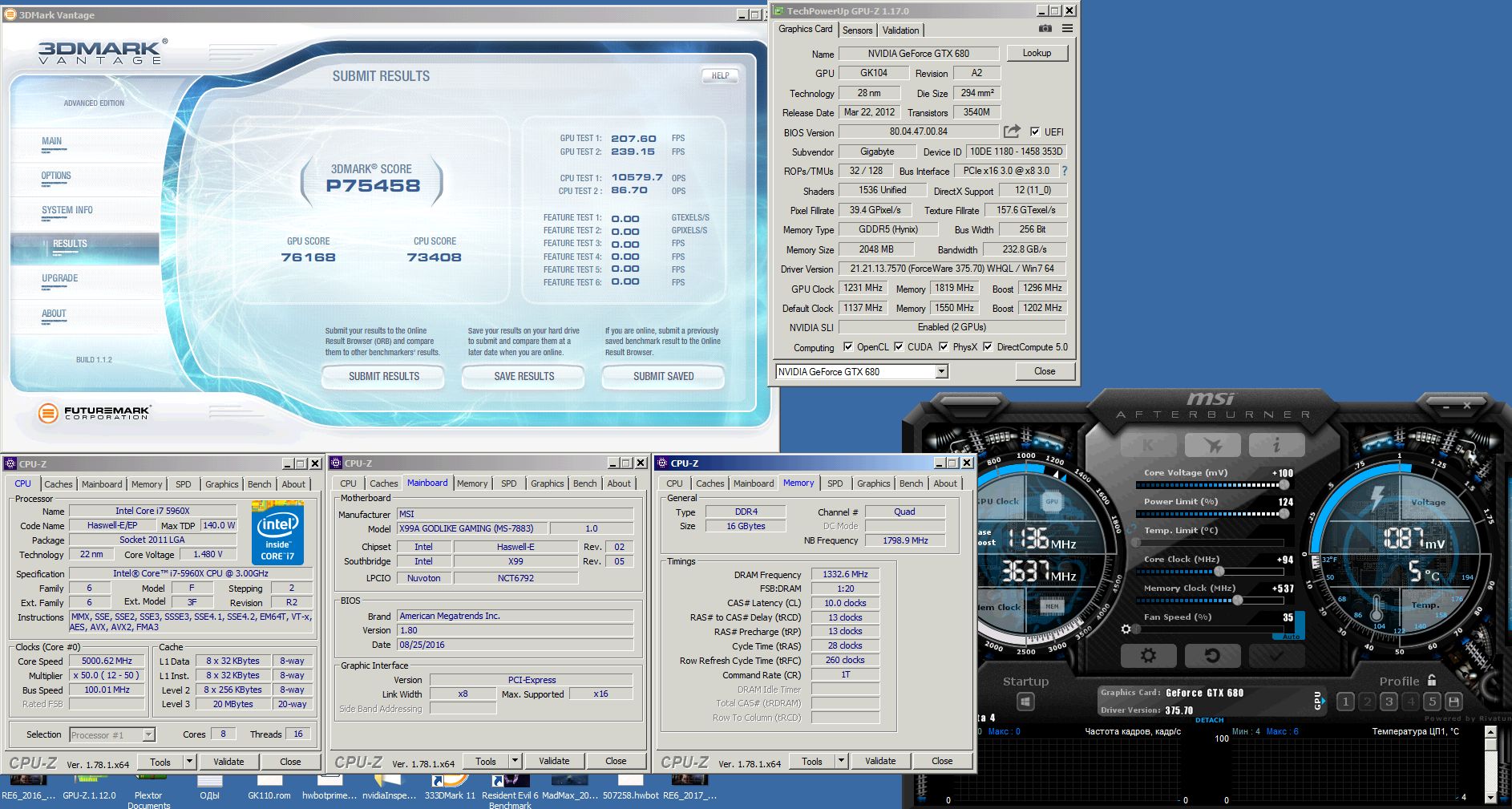Viewport: 1512px width, 809px height.
Task: Click the profile lock icon in Afterburner
Action: [1432, 681]
